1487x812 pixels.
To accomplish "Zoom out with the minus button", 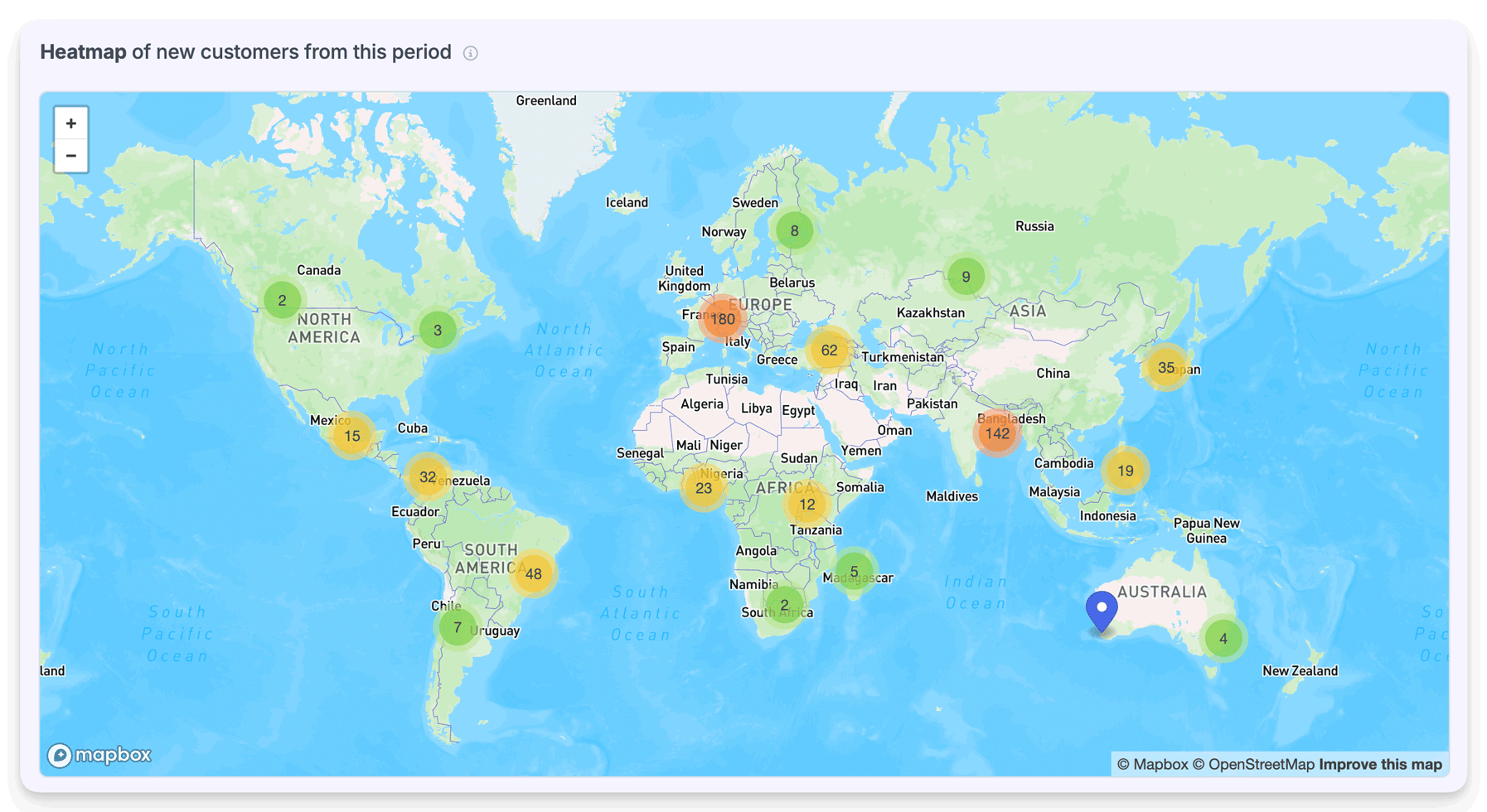I will click(x=71, y=156).
